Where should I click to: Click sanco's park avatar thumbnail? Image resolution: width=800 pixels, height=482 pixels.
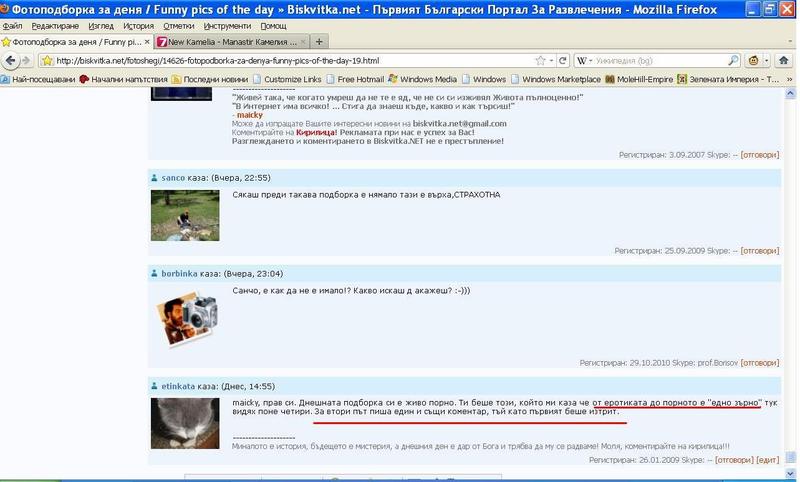click(x=185, y=215)
